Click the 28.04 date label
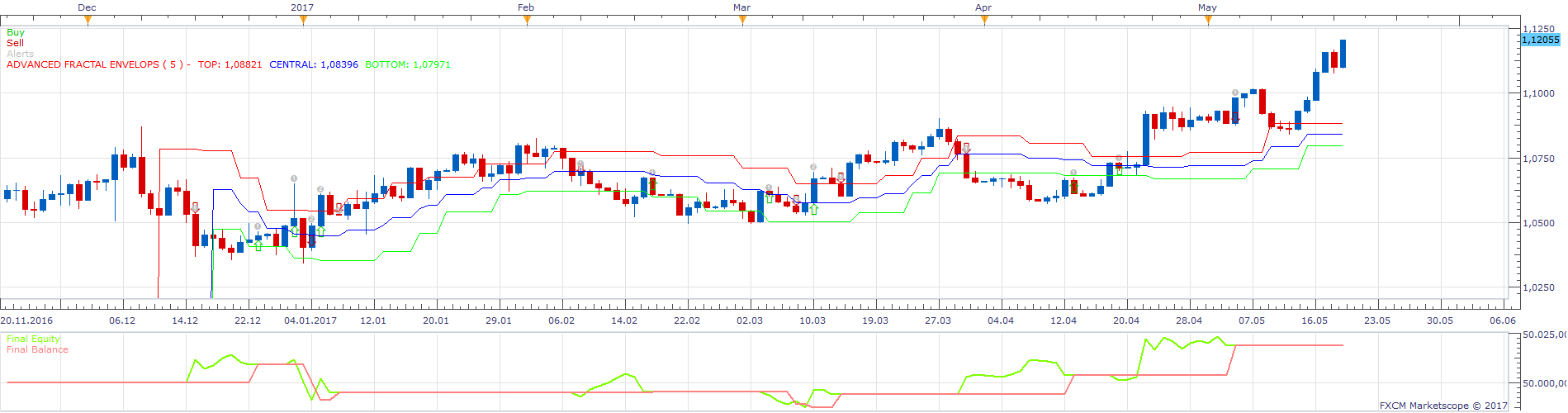This screenshot has width=1568, height=413. point(1189,320)
